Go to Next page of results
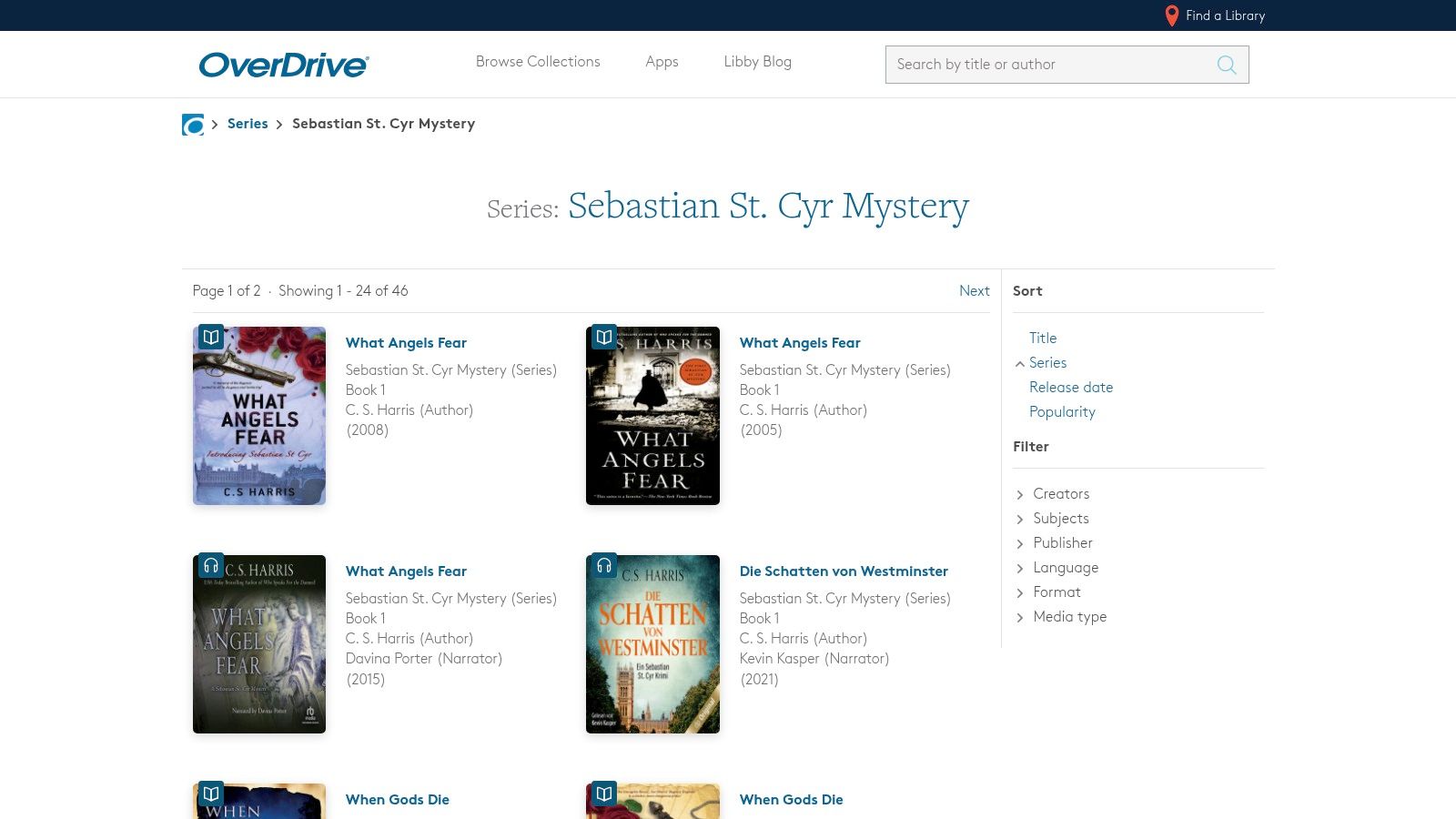 (974, 291)
